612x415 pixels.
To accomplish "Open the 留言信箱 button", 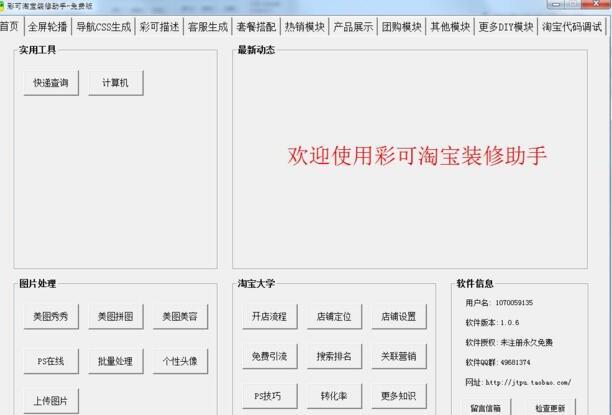I will [x=486, y=408].
